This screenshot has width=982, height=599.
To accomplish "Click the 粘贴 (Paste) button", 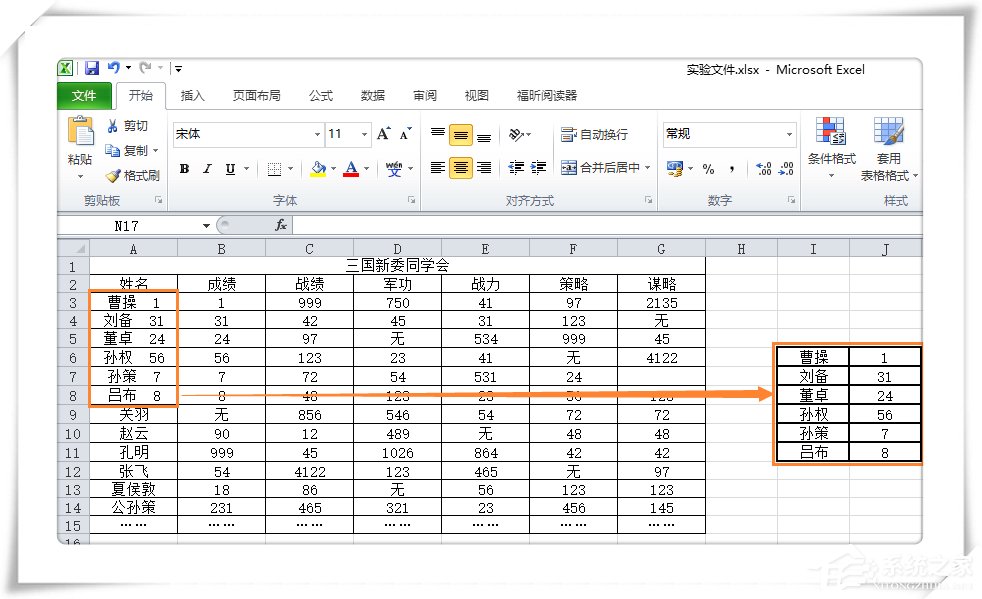I will click(x=80, y=140).
